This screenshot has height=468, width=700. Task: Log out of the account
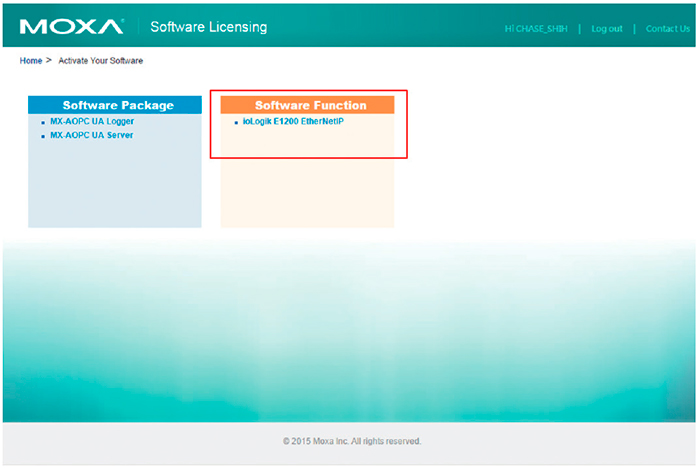606,29
